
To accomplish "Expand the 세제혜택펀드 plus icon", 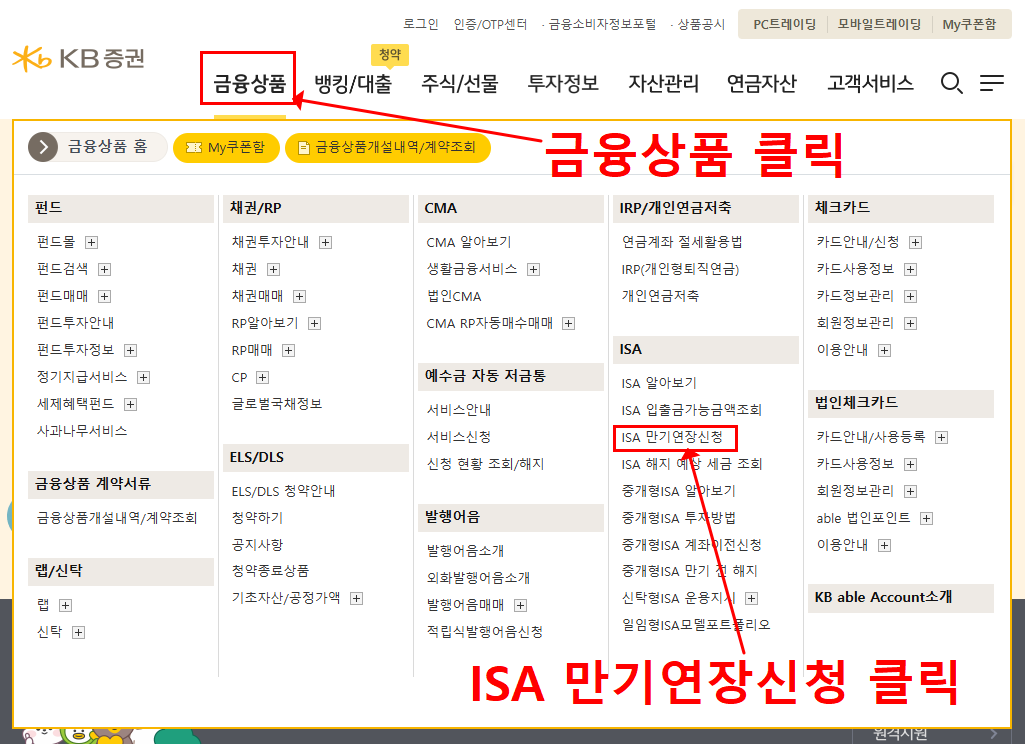I will [131, 404].
